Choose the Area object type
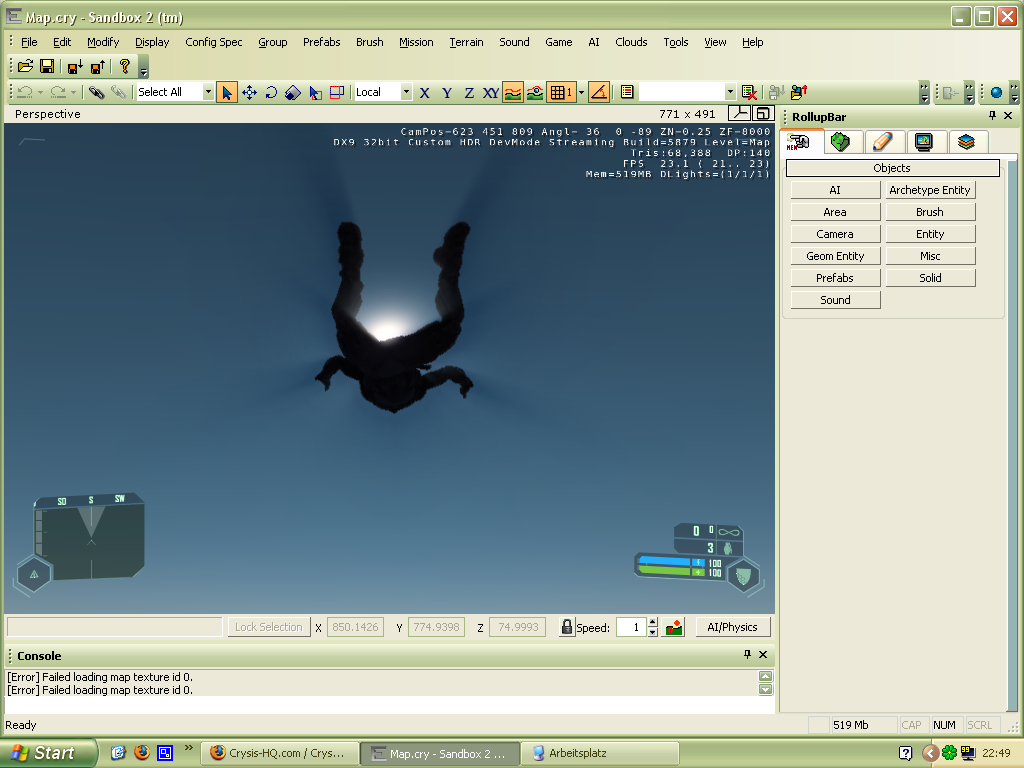1024x768 pixels. point(835,212)
